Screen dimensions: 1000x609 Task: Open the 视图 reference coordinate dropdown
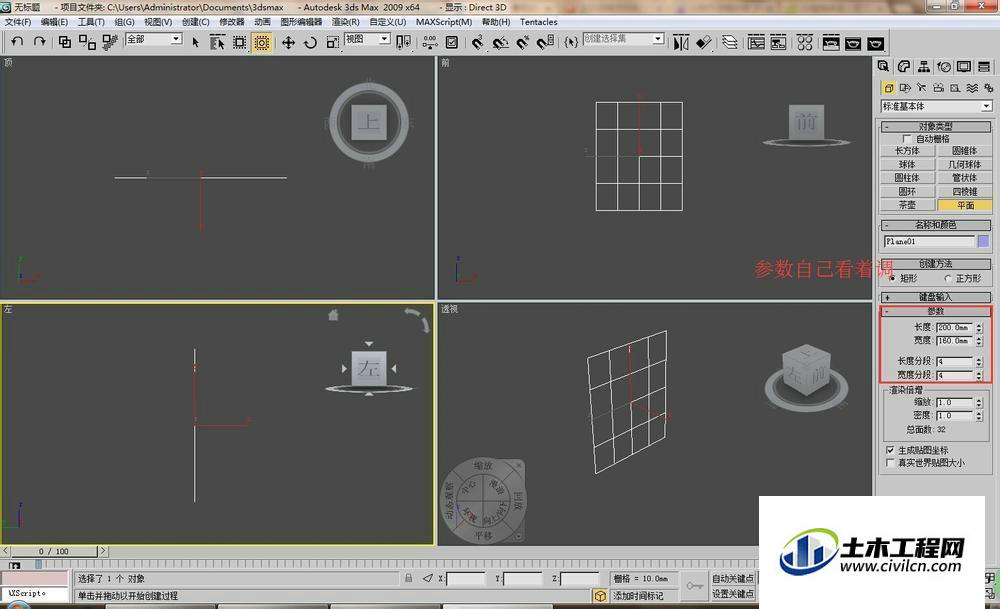367,39
